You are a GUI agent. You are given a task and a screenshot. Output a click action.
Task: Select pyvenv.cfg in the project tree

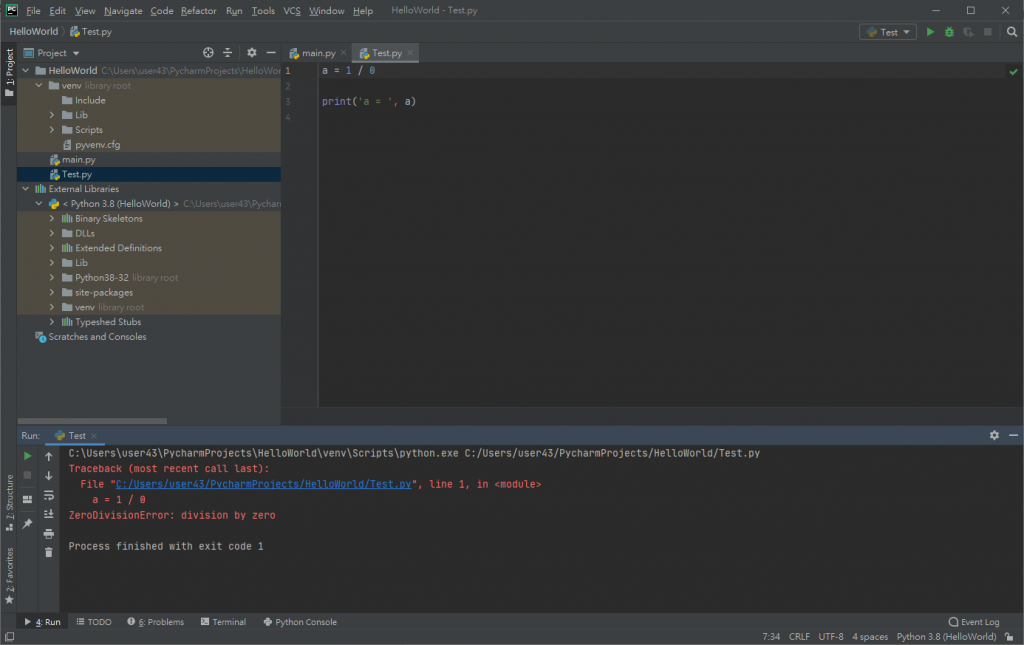[x=97, y=145]
